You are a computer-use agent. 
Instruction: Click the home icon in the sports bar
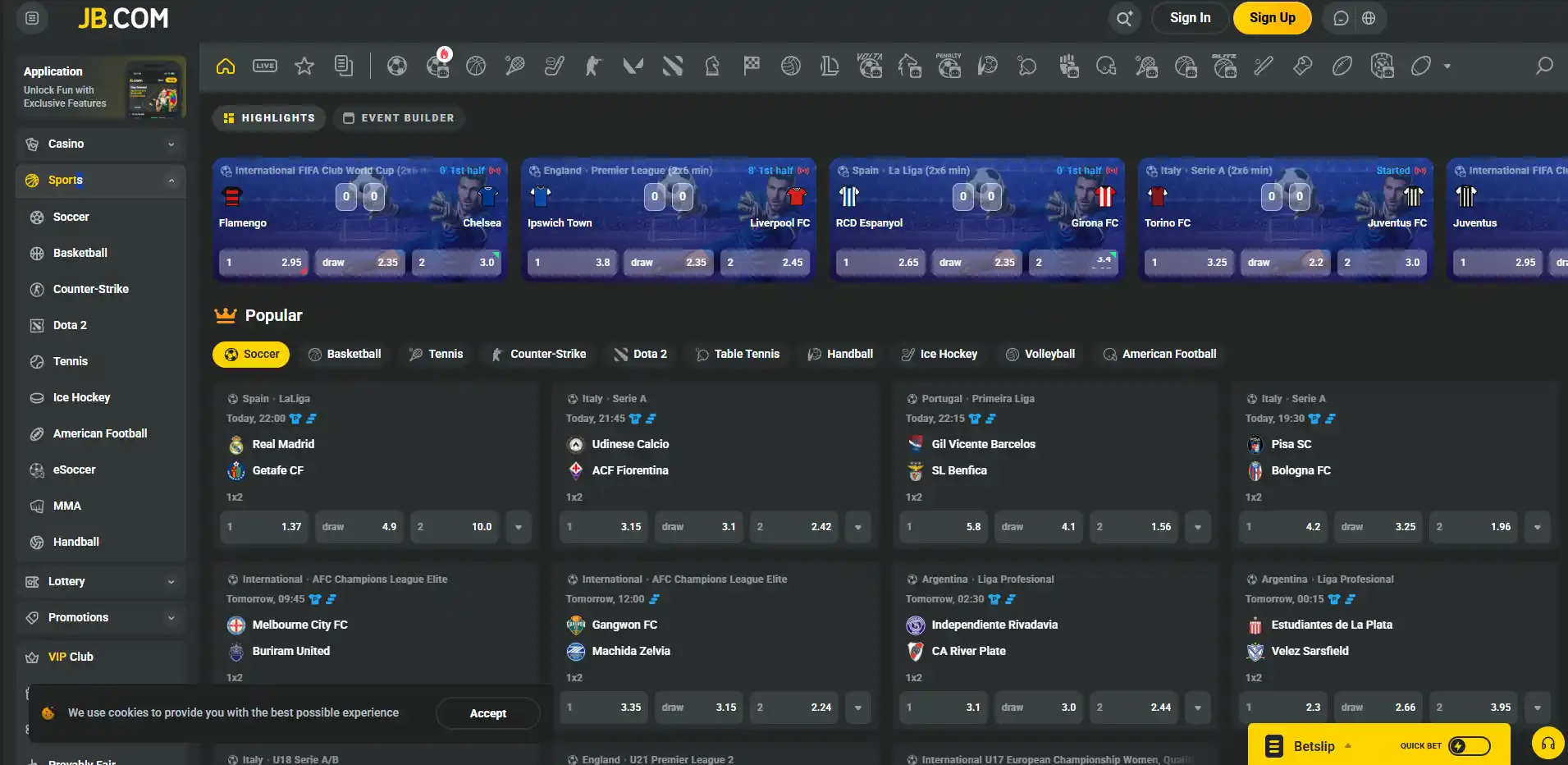[x=226, y=66]
